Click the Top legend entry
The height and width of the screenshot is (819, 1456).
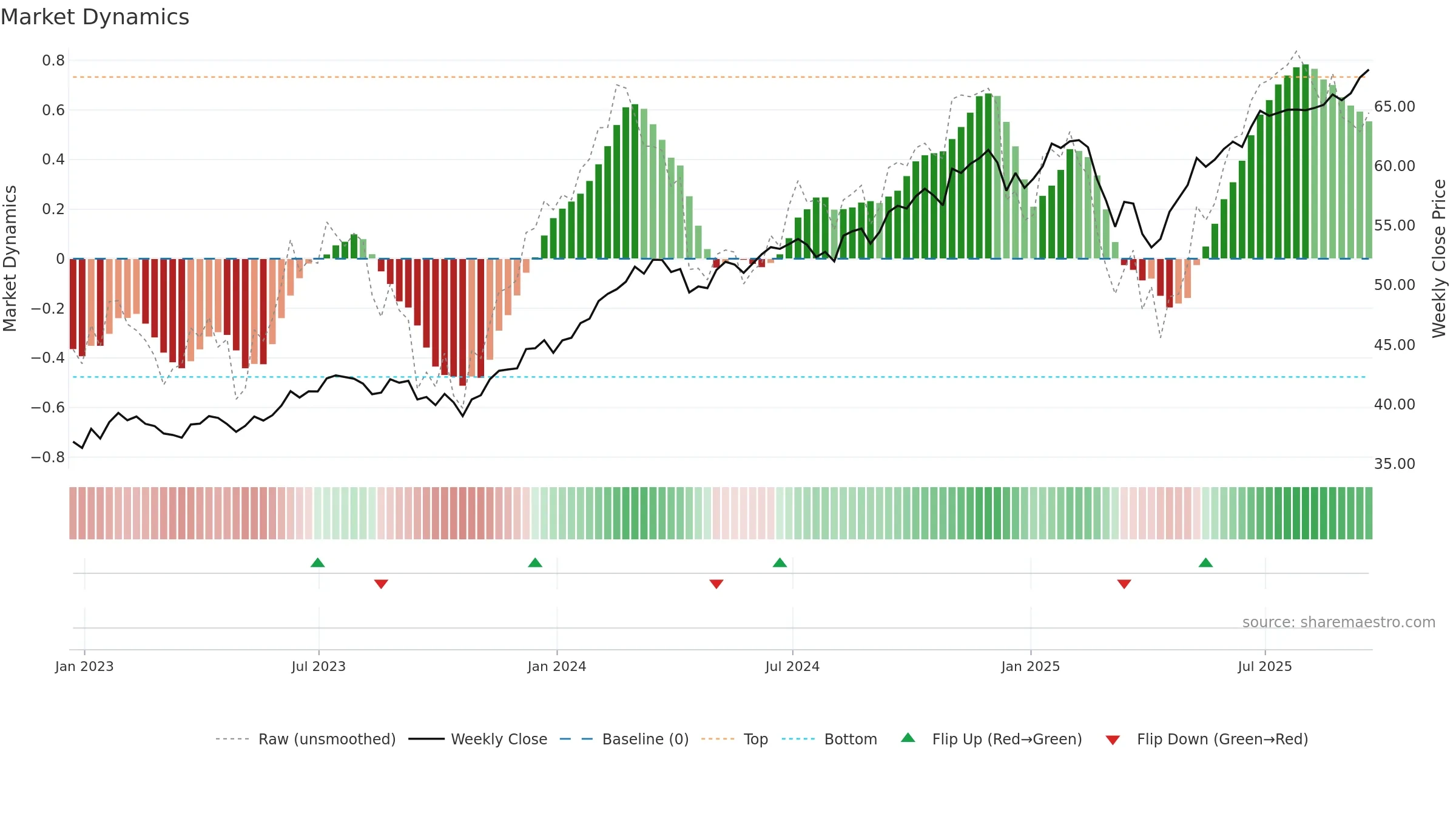pyautogui.click(x=735, y=739)
